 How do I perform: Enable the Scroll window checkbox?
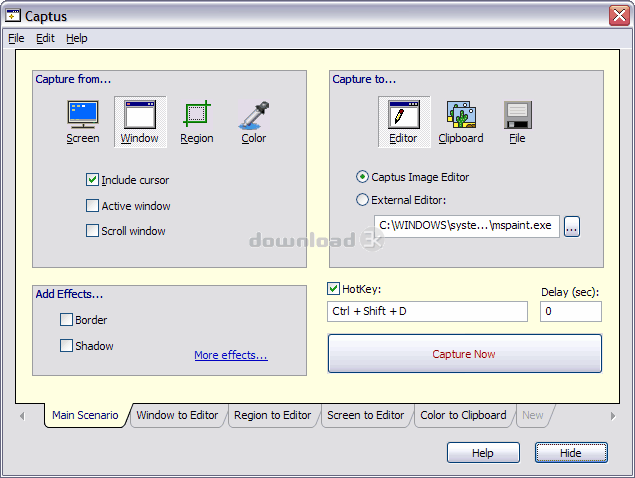[92, 230]
